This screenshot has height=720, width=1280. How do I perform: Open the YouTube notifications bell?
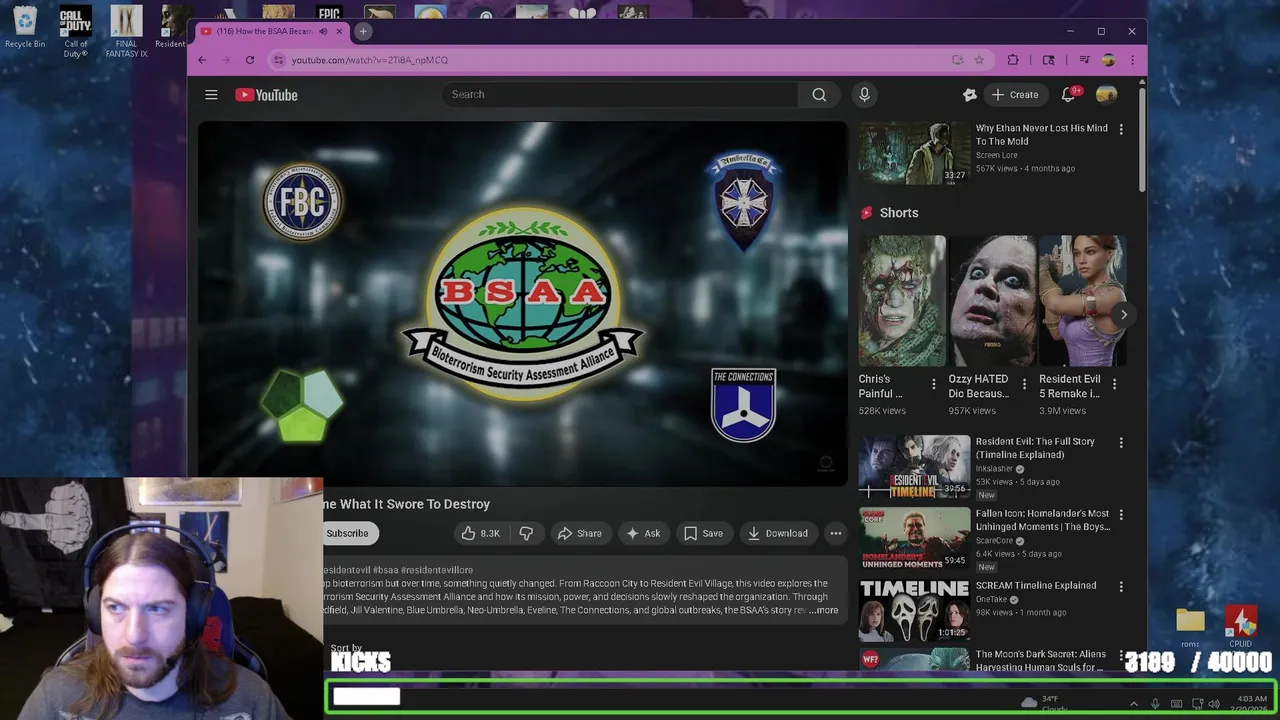pyautogui.click(x=1068, y=94)
